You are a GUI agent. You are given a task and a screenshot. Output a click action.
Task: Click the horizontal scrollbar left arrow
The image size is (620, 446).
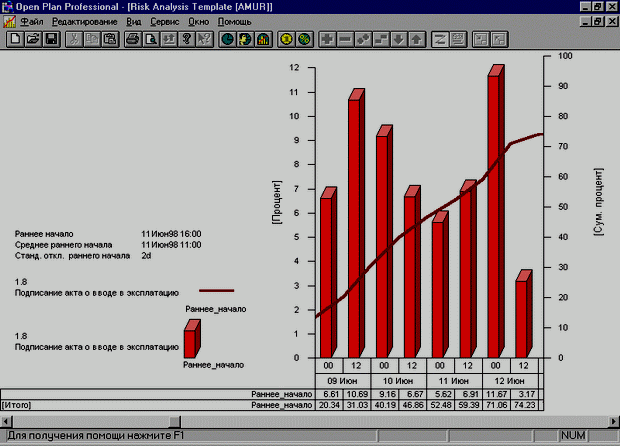point(6,421)
